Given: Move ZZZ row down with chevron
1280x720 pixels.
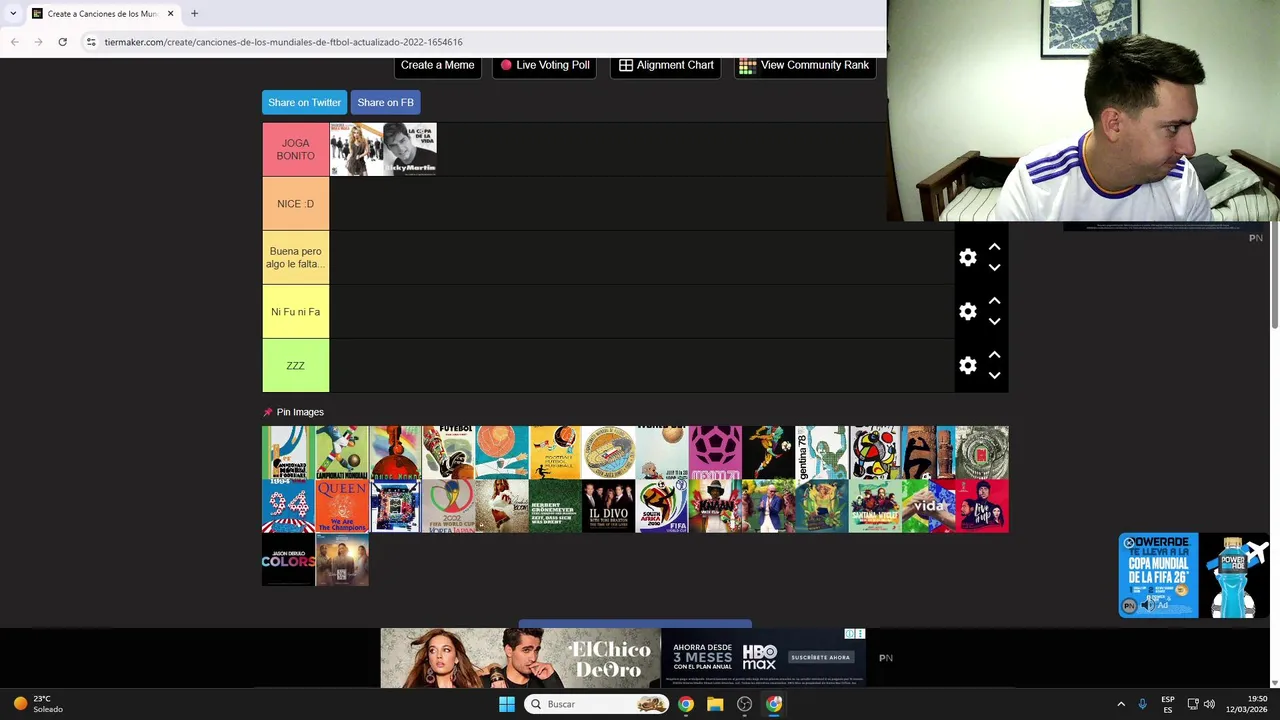Looking at the screenshot, I should coord(994,375).
